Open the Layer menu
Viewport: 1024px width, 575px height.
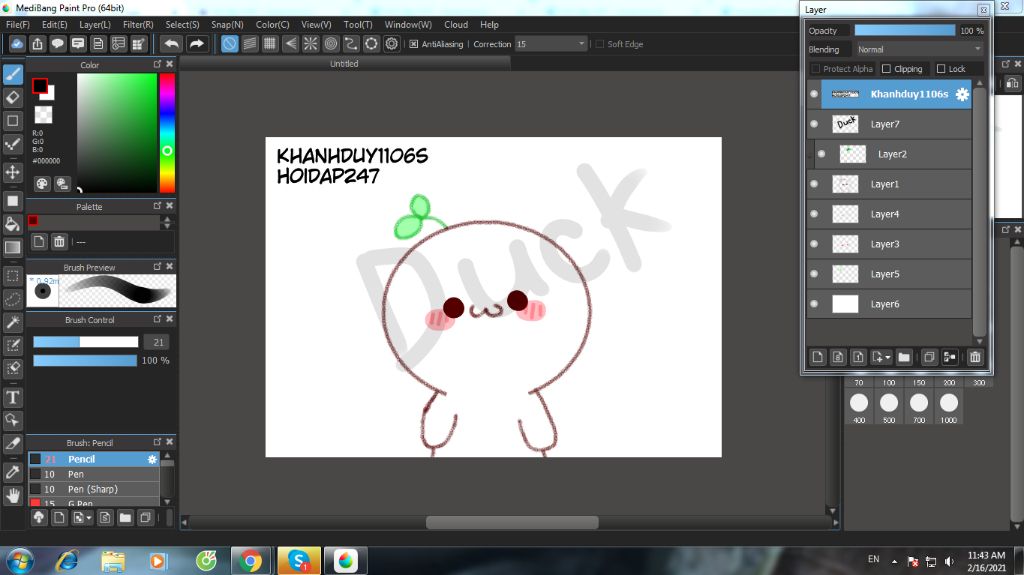tap(95, 25)
